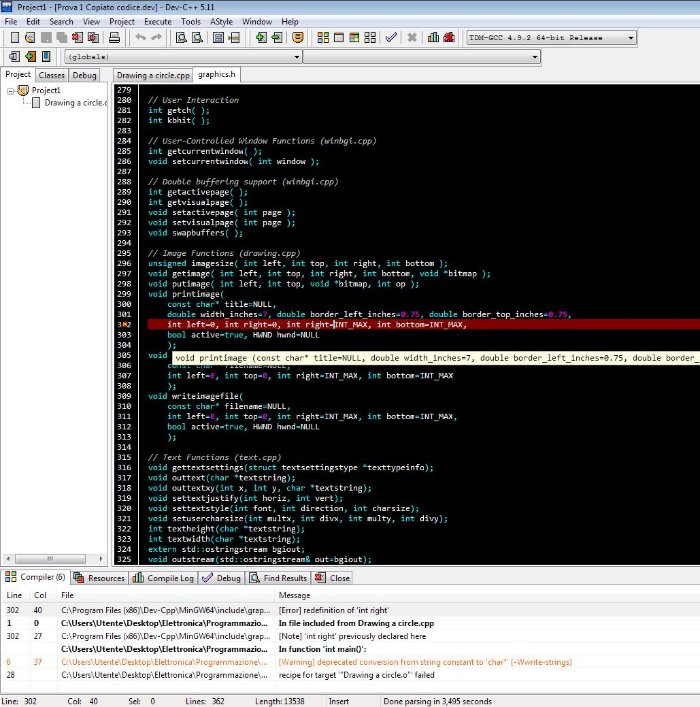
Task: Click the Close All files toolbar icon
Action: point(93,37)
